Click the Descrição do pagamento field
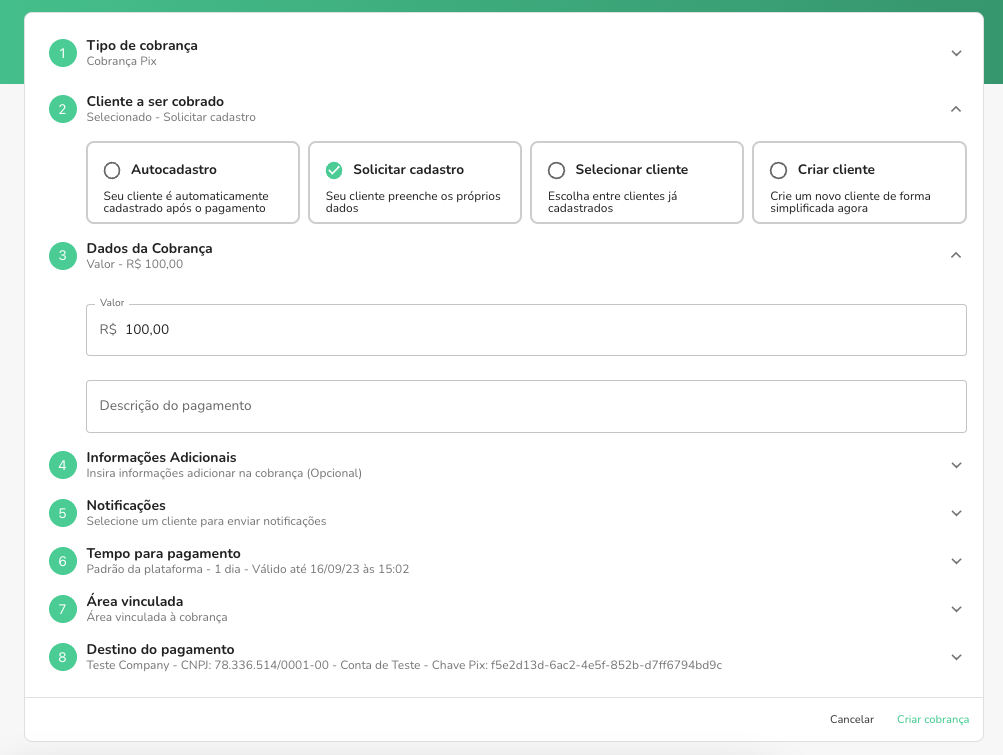Screen dimensions: 1003x755 point(526,406)
